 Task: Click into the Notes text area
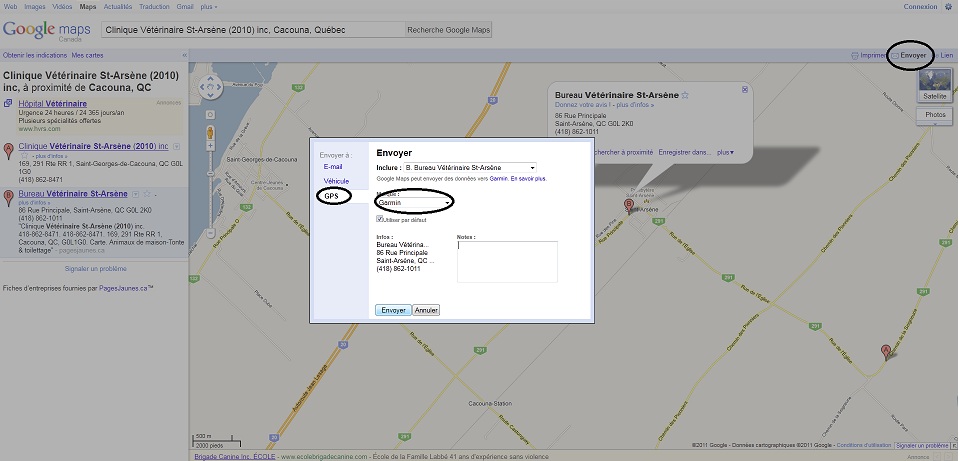(507, 262)
